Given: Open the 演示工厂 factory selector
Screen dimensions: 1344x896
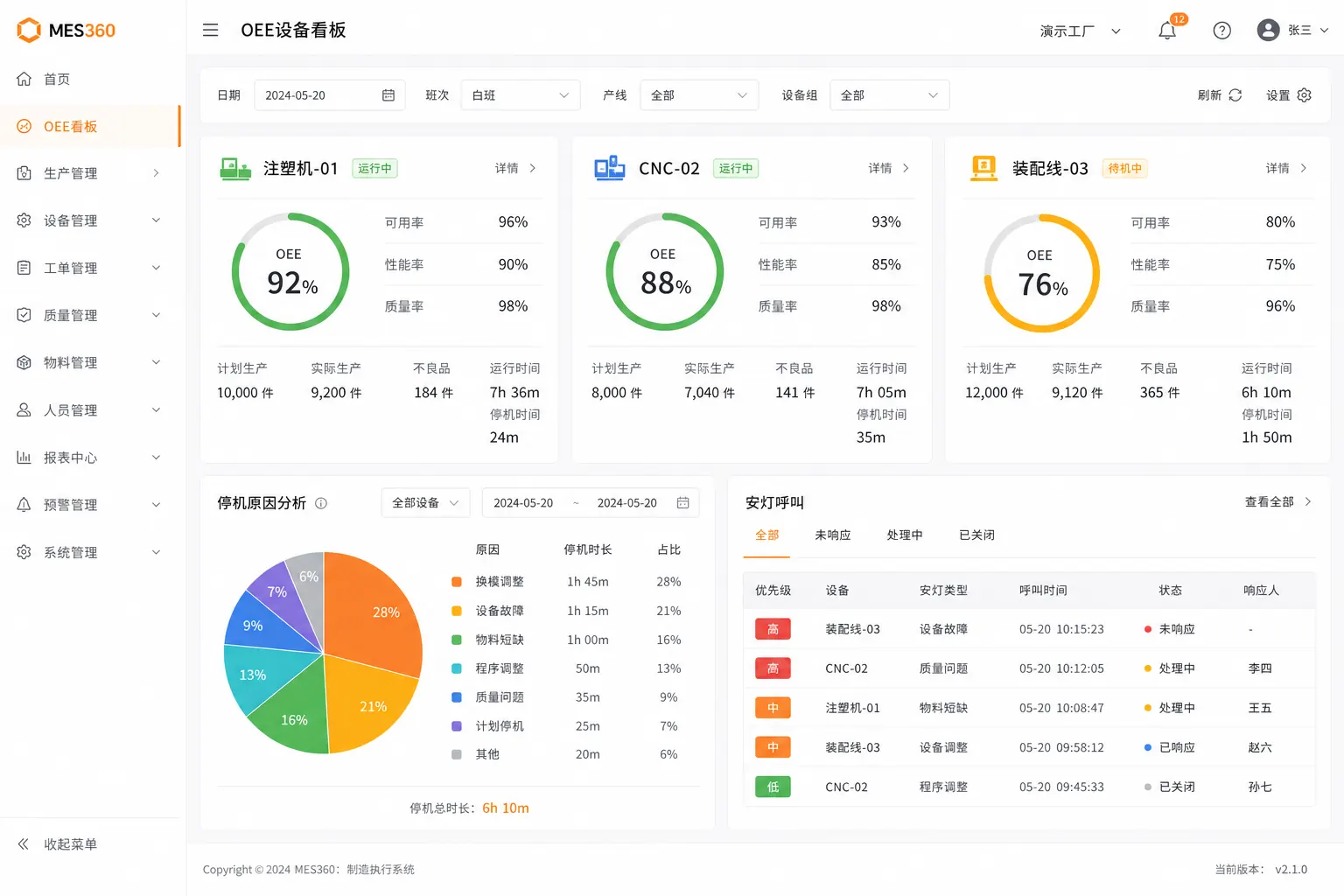Looking at the screenshot, I should [1081, 31].
